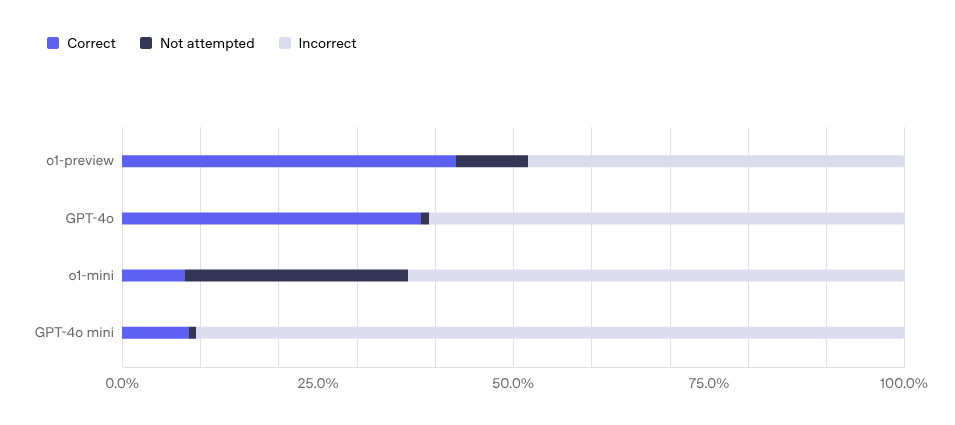Screen dimensions: 955x425
Task: Click the blue Correct legend swatch
Action: pyautogui.click(x=53, y=43)
